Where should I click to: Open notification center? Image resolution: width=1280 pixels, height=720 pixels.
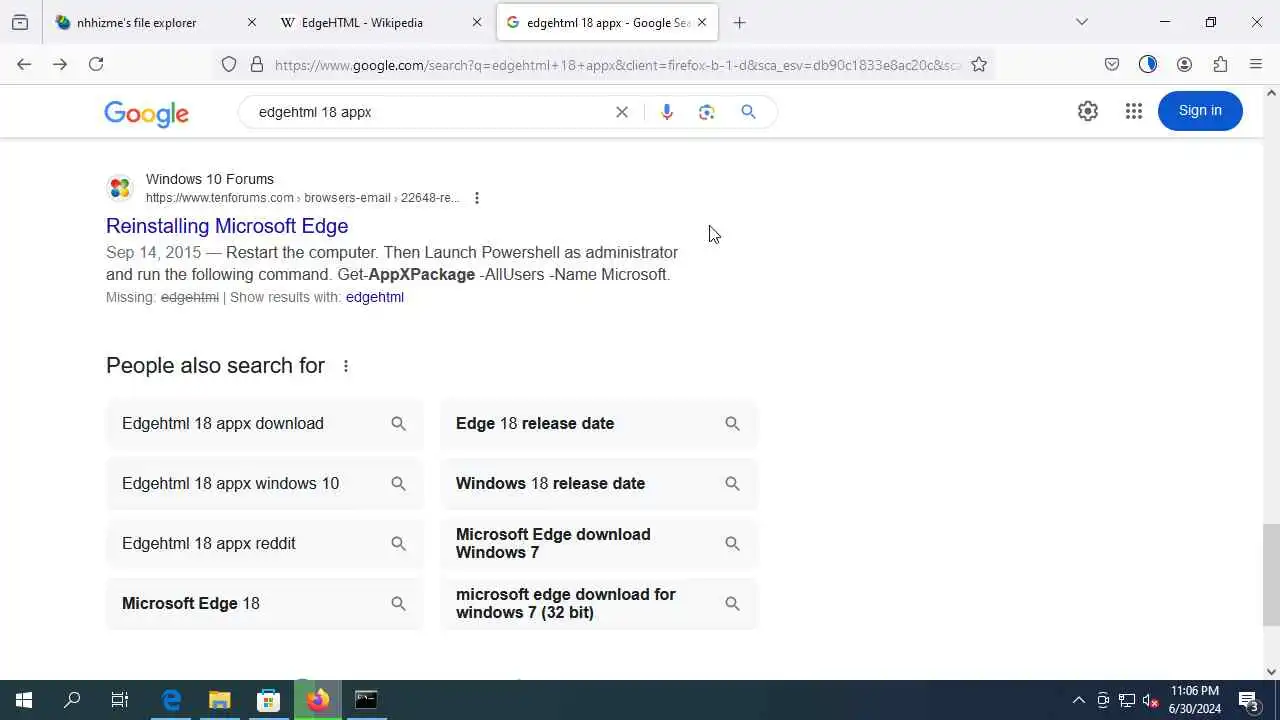[x=1249, y=700]
